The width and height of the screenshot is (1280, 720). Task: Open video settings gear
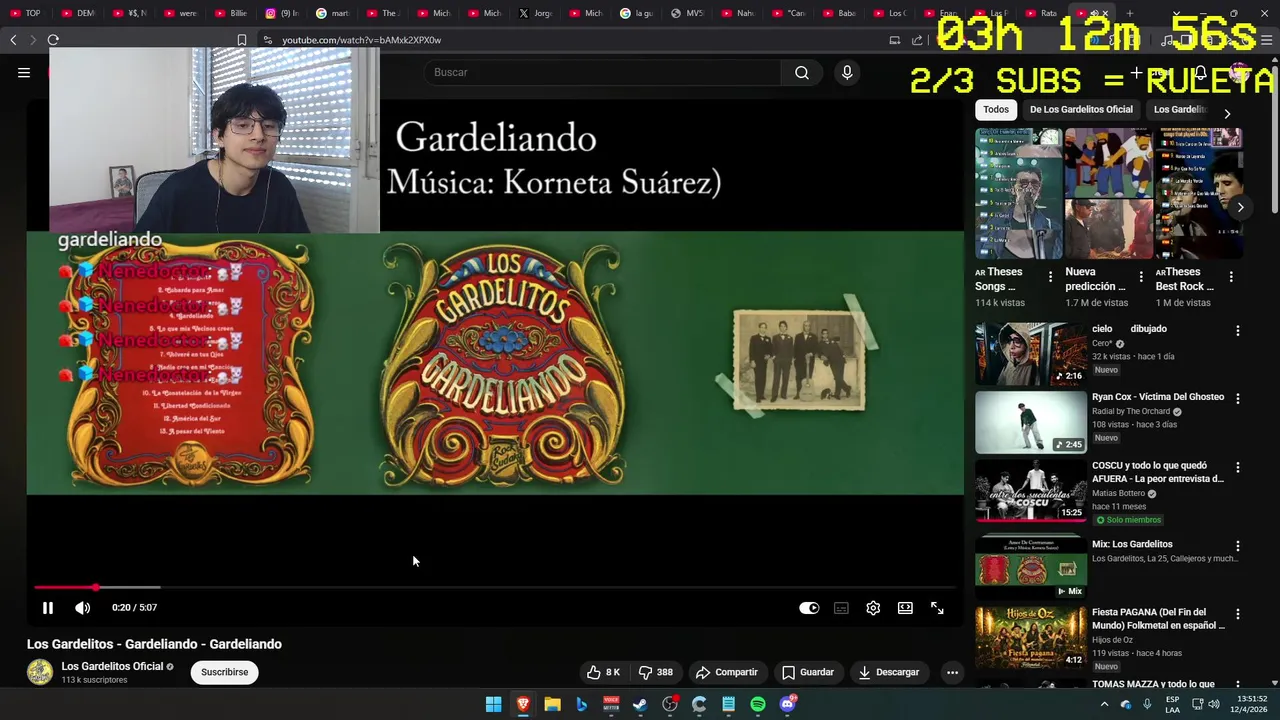click(873, 608)
